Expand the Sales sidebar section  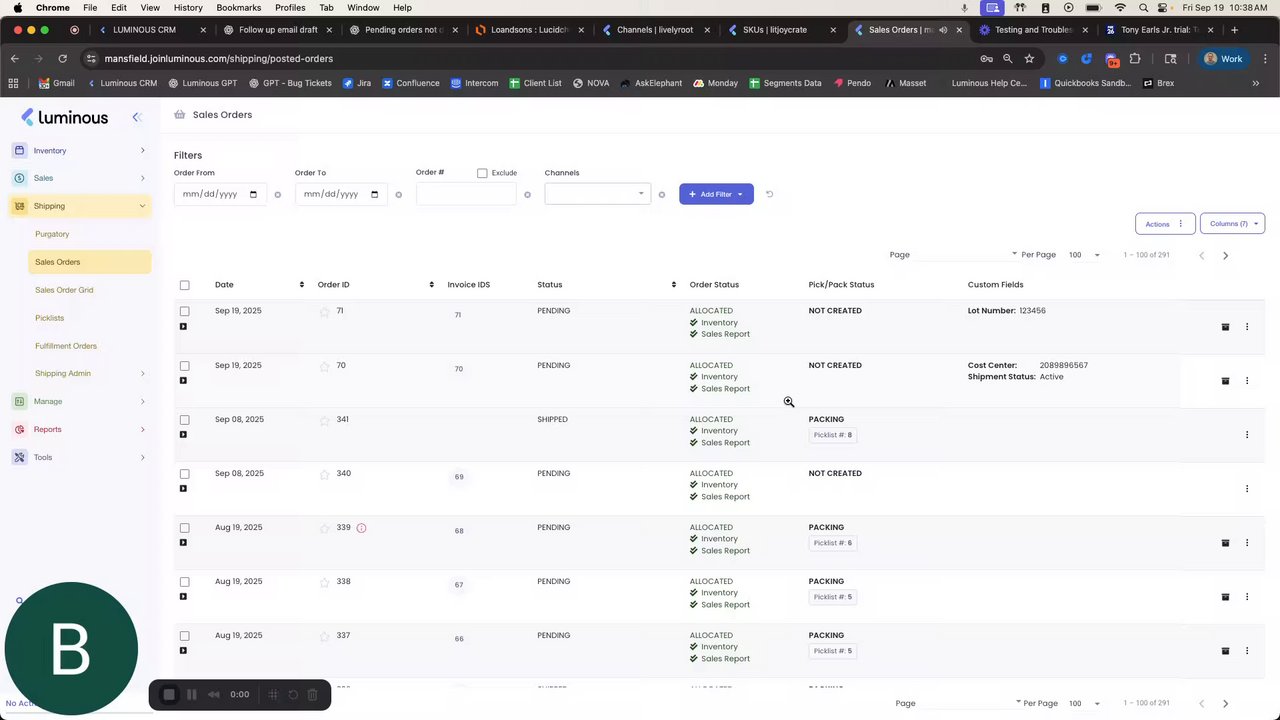pyautogui.click(x=80, y=178)
